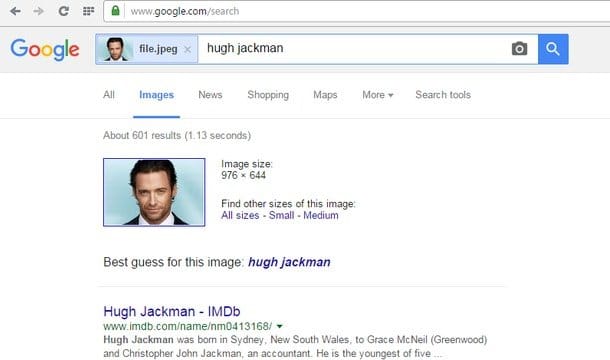The image size is (610, 360).
Task: Open the Hugh Jackman - IMDb result
Action: pyautogui.click(x=172, y=311)
